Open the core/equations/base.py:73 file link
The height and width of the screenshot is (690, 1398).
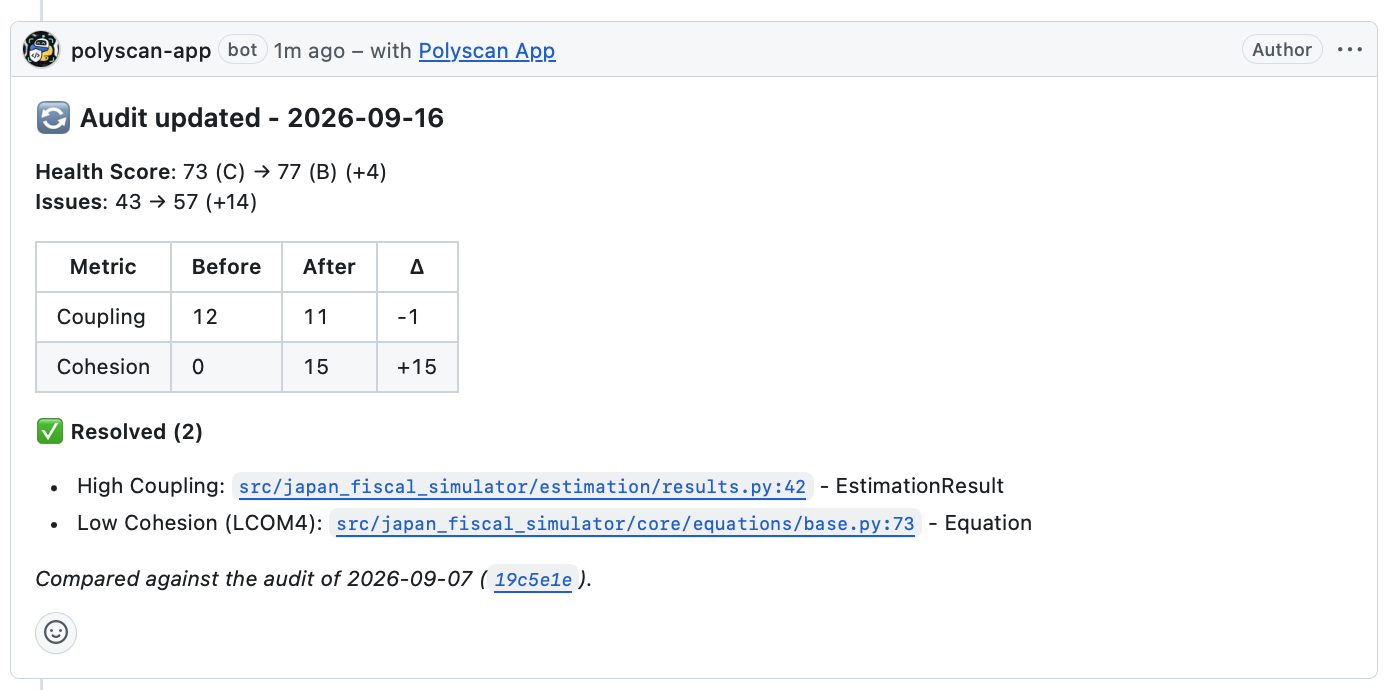click(x=625, y=524)
